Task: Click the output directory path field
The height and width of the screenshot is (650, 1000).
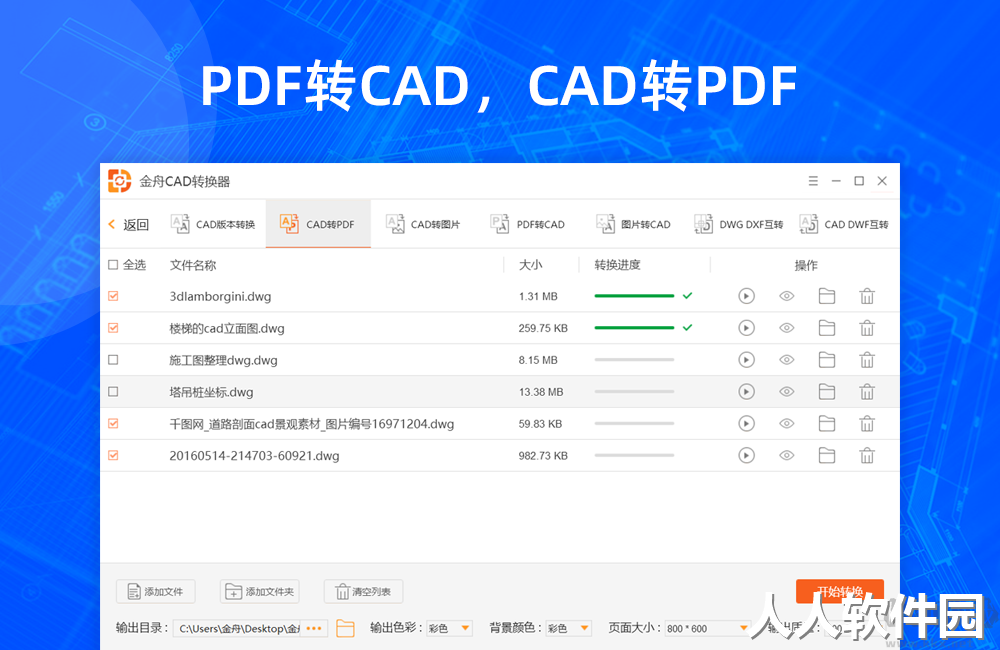Action: [x=237, y=628]
